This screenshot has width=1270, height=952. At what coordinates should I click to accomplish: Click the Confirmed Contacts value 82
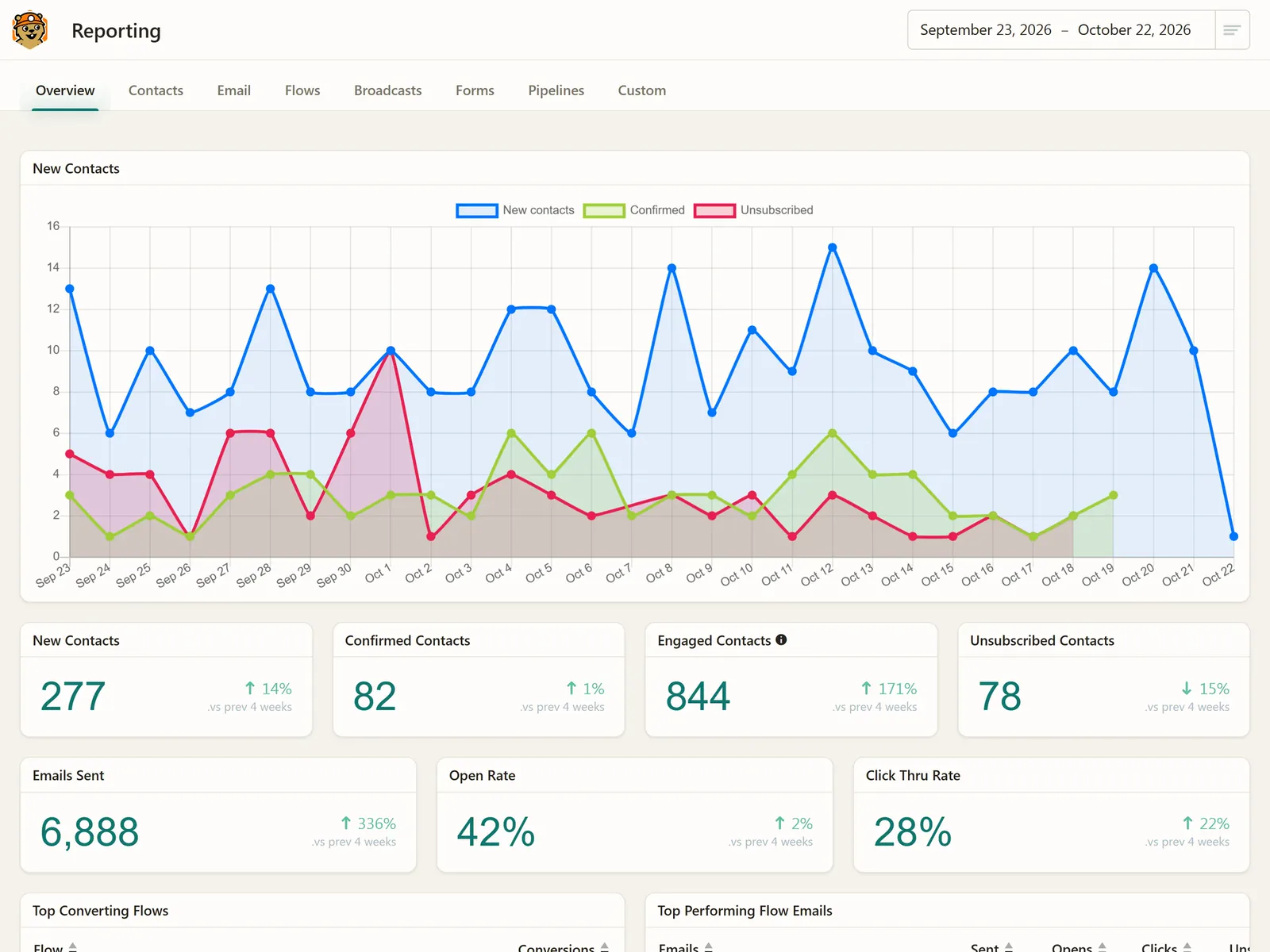[375, 697]
